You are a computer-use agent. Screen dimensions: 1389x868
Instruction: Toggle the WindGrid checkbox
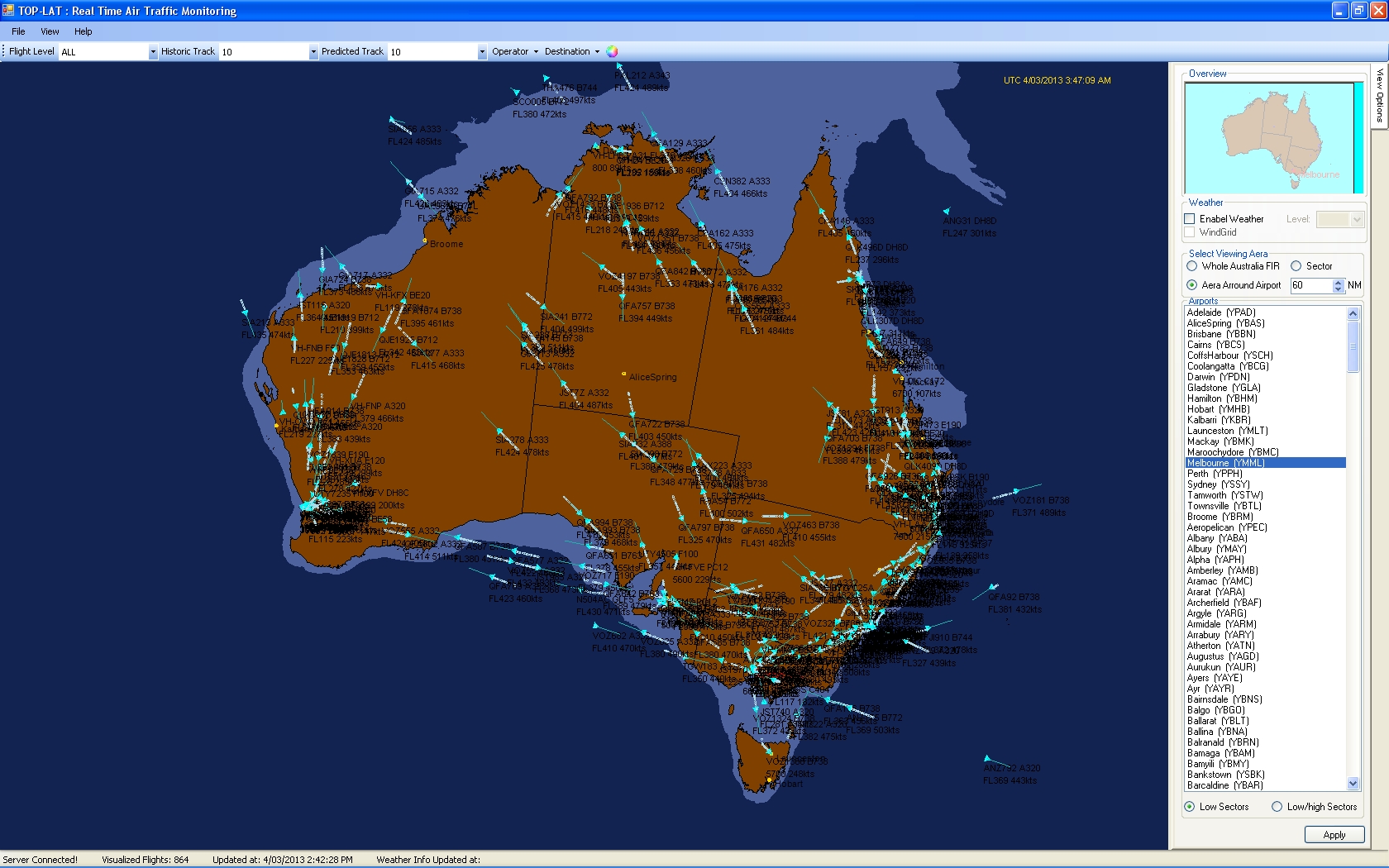(1190, 232)
